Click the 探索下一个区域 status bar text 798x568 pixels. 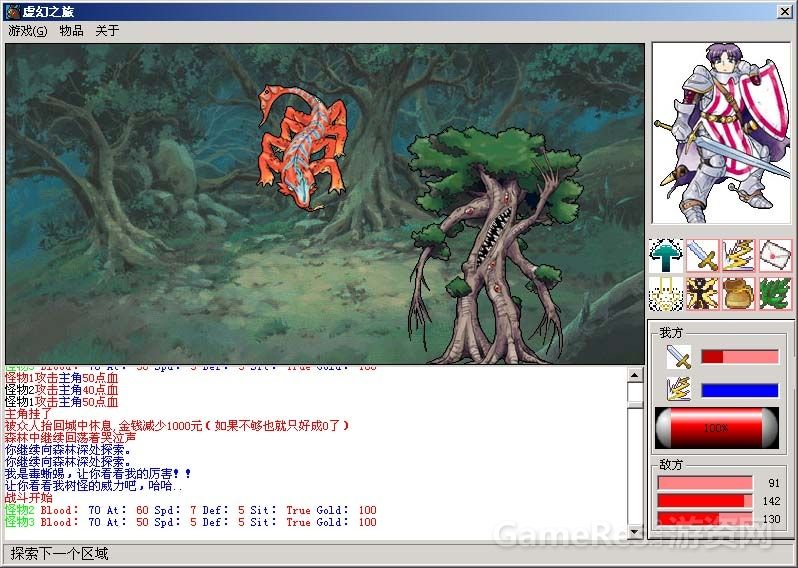[x=60, y=554]
